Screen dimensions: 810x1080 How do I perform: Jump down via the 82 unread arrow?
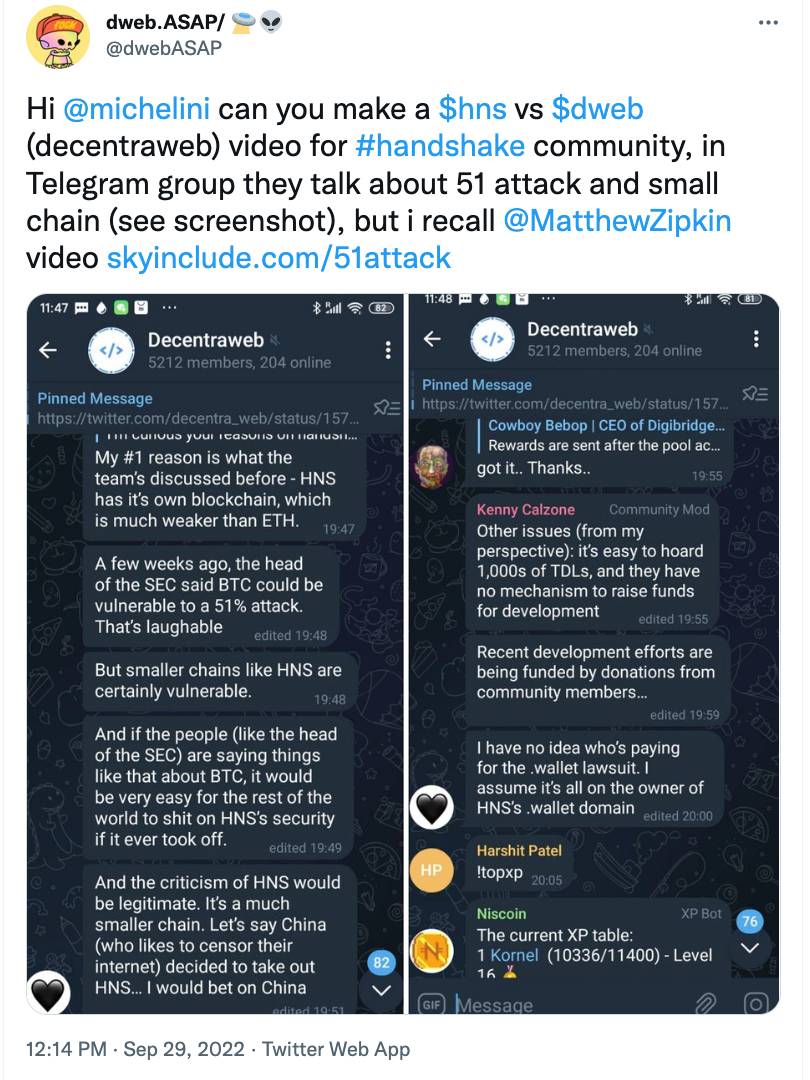point(380,989)
